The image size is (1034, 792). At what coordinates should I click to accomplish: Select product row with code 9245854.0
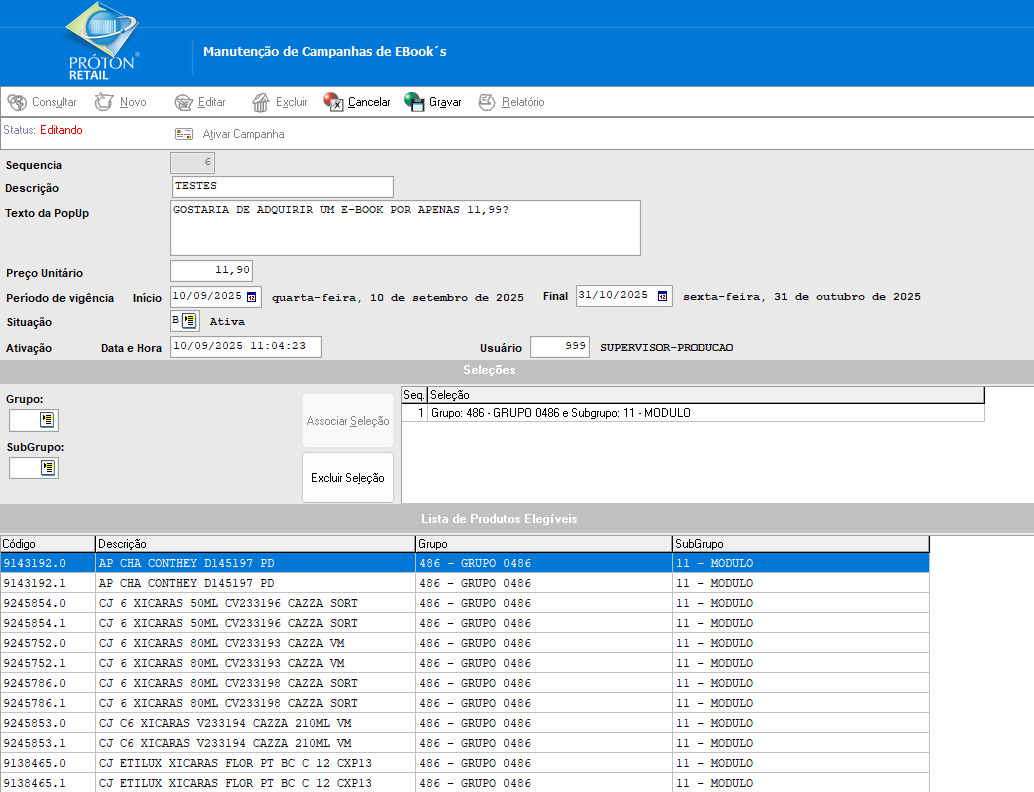point(465,603)
